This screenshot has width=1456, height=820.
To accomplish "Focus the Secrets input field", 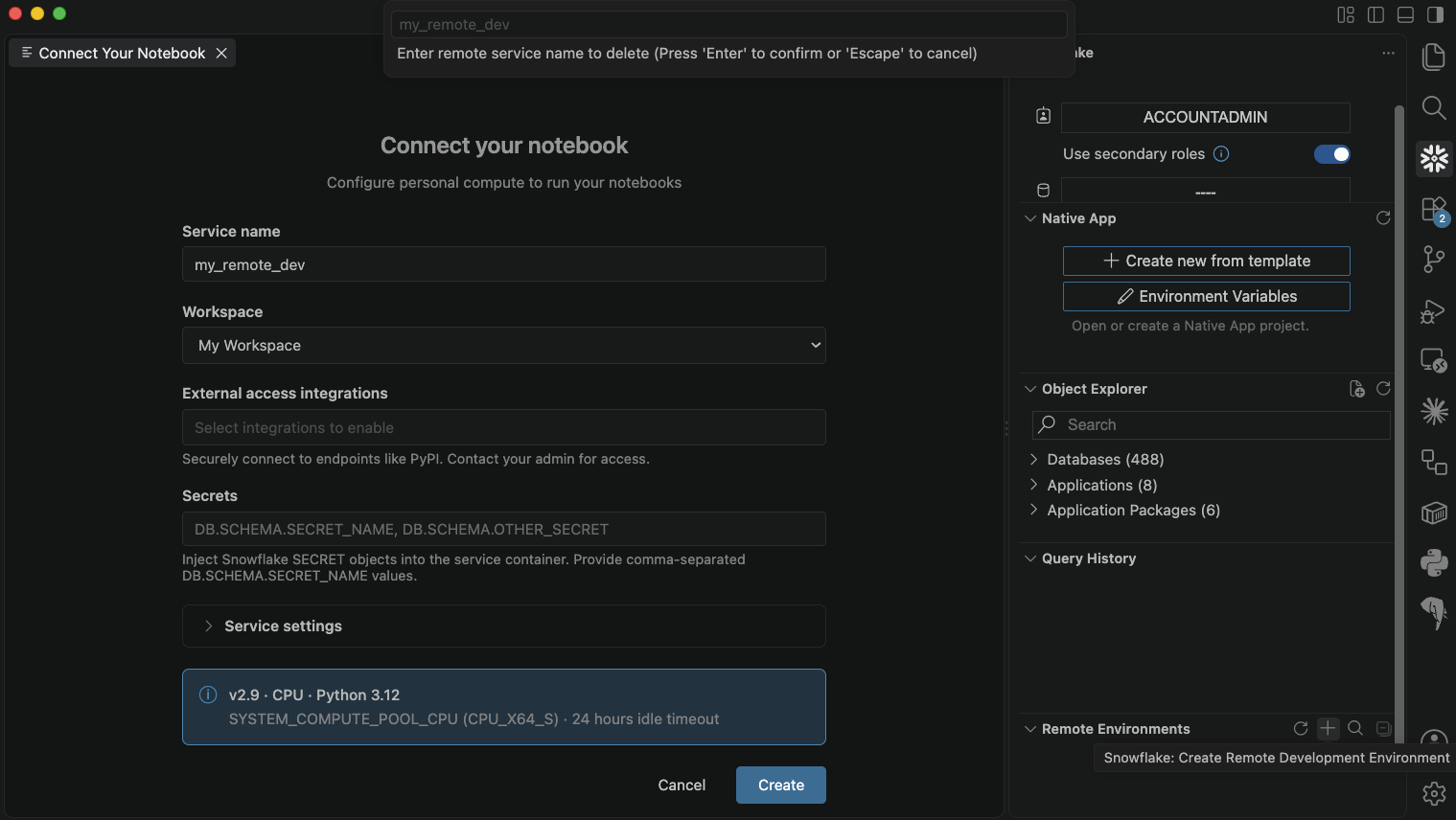I will click(504, 529).
